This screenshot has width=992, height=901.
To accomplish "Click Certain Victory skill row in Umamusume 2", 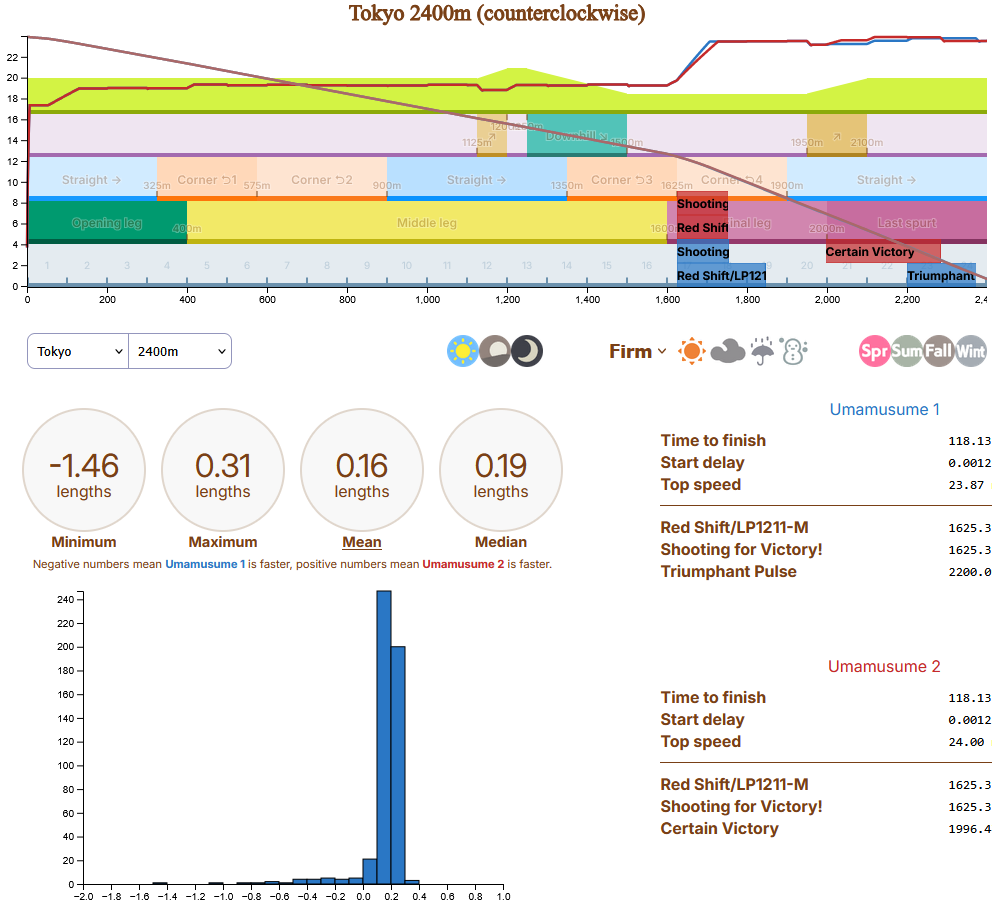I will tap(826, 828).
